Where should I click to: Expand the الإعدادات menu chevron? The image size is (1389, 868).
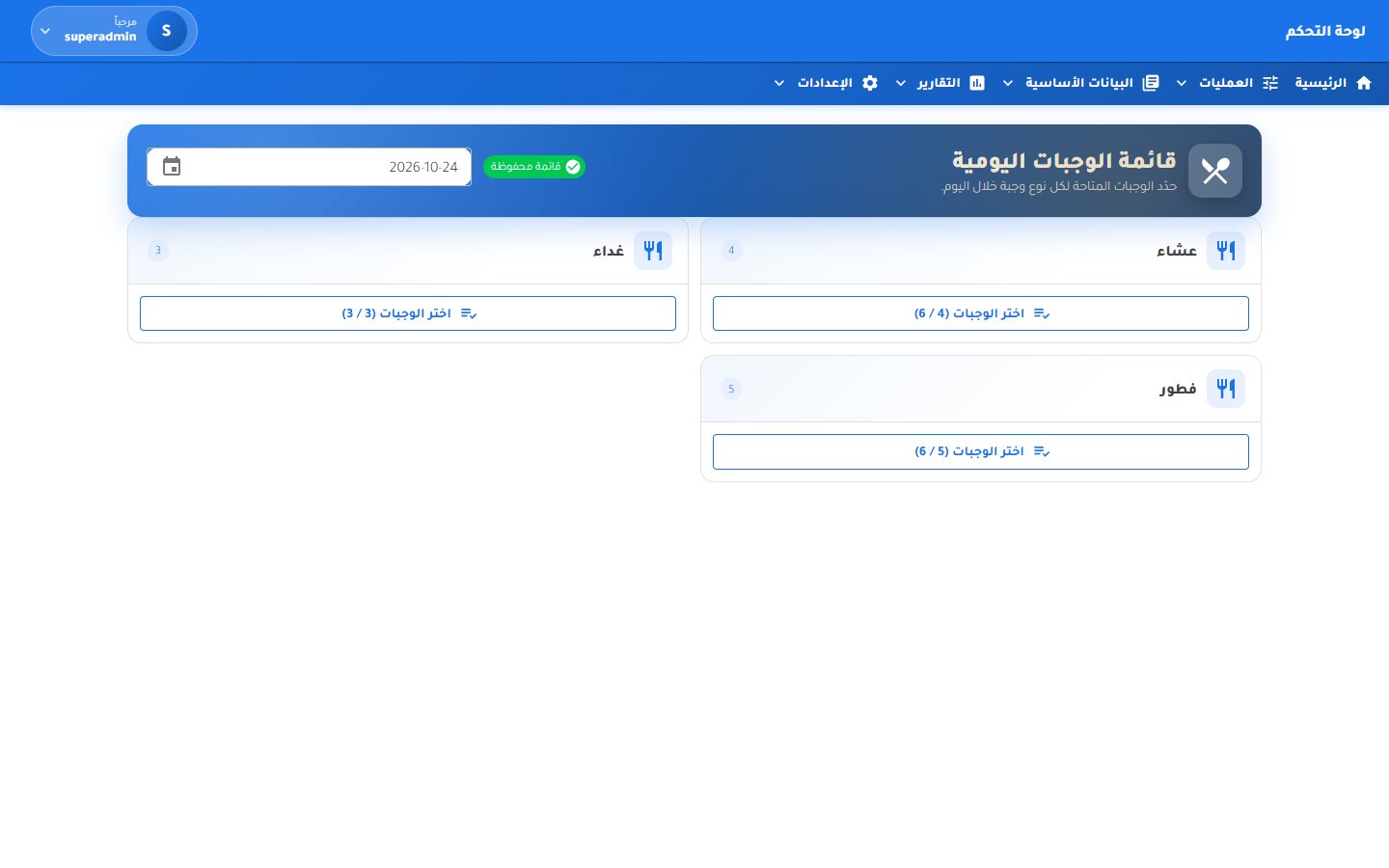[779, 84]
